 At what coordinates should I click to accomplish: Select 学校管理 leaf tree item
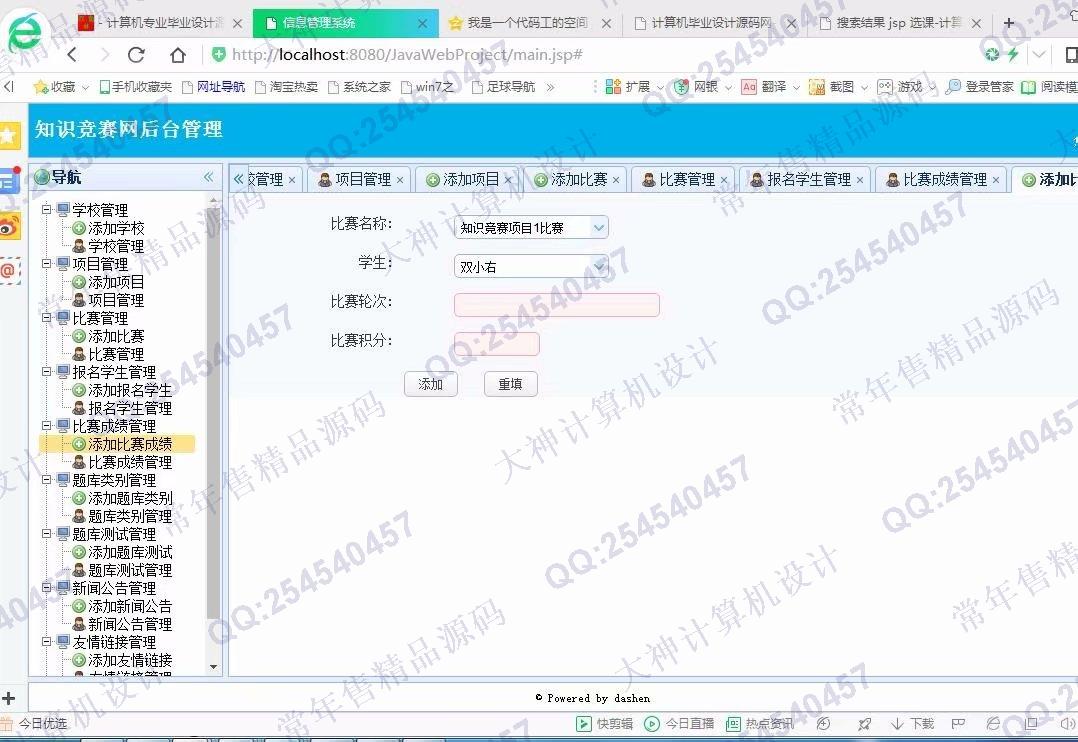[x=116, y=246]
